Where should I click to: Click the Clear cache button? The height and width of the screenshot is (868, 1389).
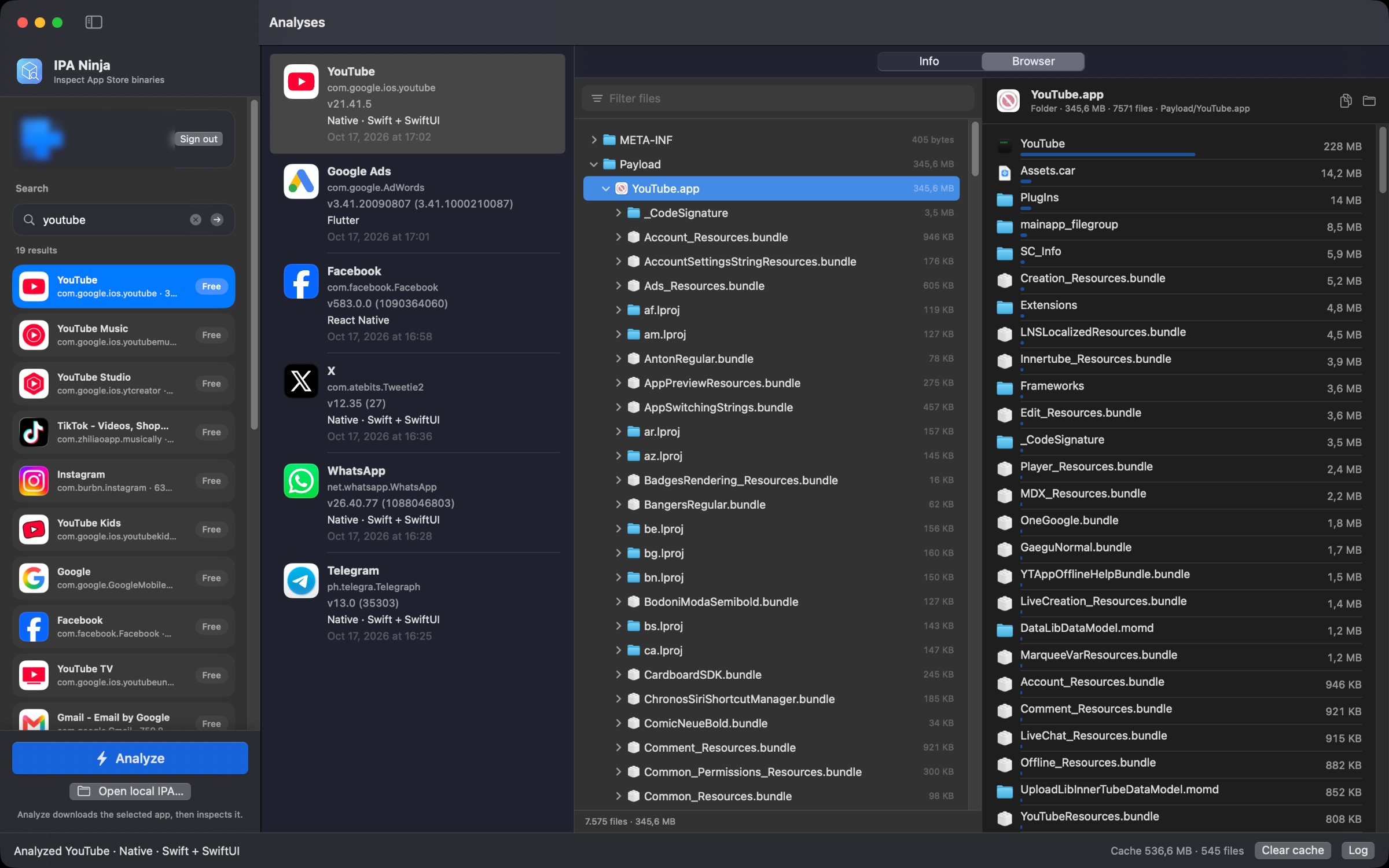tap(1293, 851)
